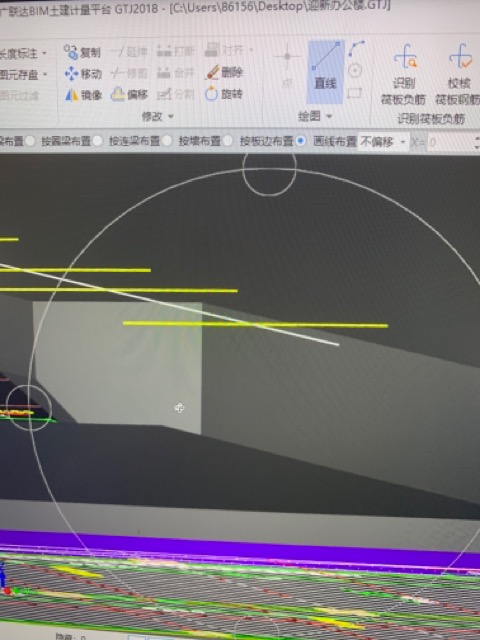The height and width of the screenshot is (640, 480).
Task: Select the 复制 (copy) tool
Action: (x=82, y=52)
